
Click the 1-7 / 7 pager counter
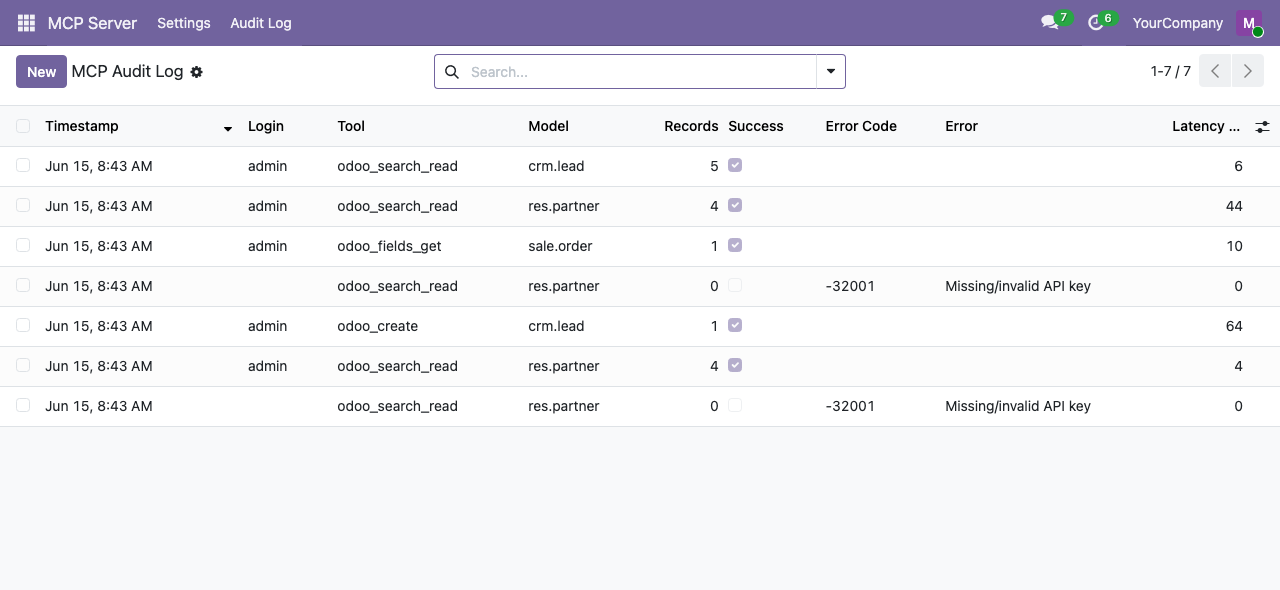click(x=1170, y=71)
